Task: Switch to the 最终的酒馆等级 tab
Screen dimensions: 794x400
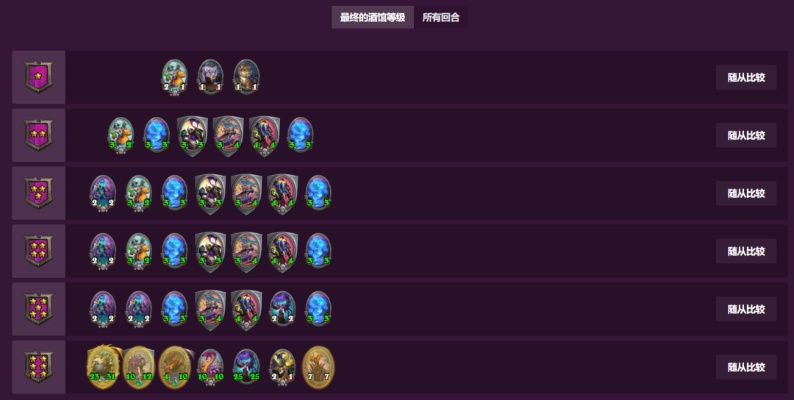Action: [373, 17]
